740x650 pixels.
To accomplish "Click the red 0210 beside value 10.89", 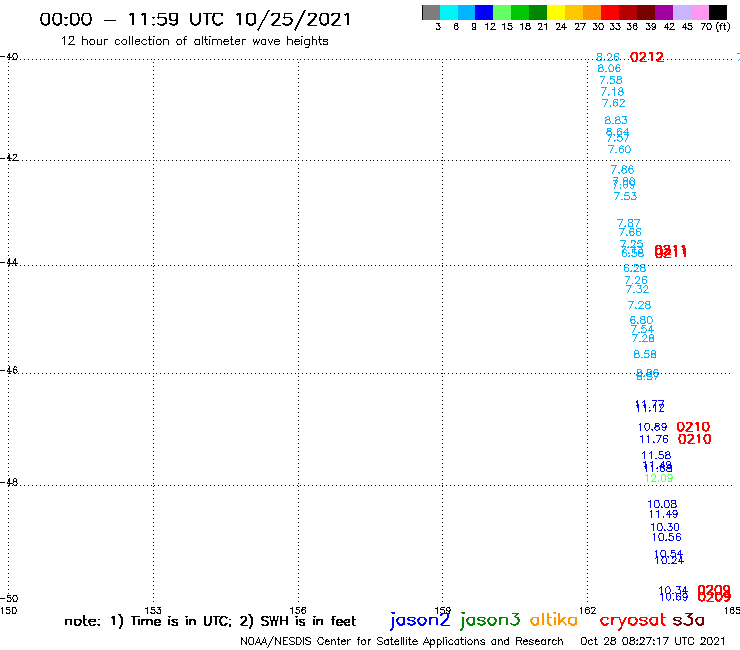I will tap(693, 427).
